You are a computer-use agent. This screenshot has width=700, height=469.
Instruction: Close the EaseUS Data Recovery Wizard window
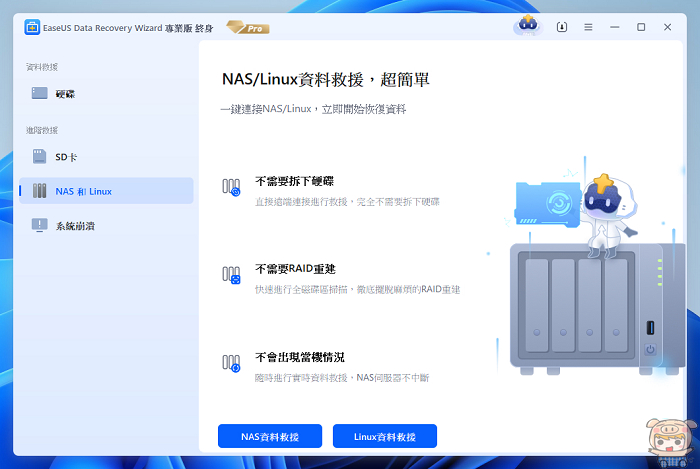(x=668, y=27)
